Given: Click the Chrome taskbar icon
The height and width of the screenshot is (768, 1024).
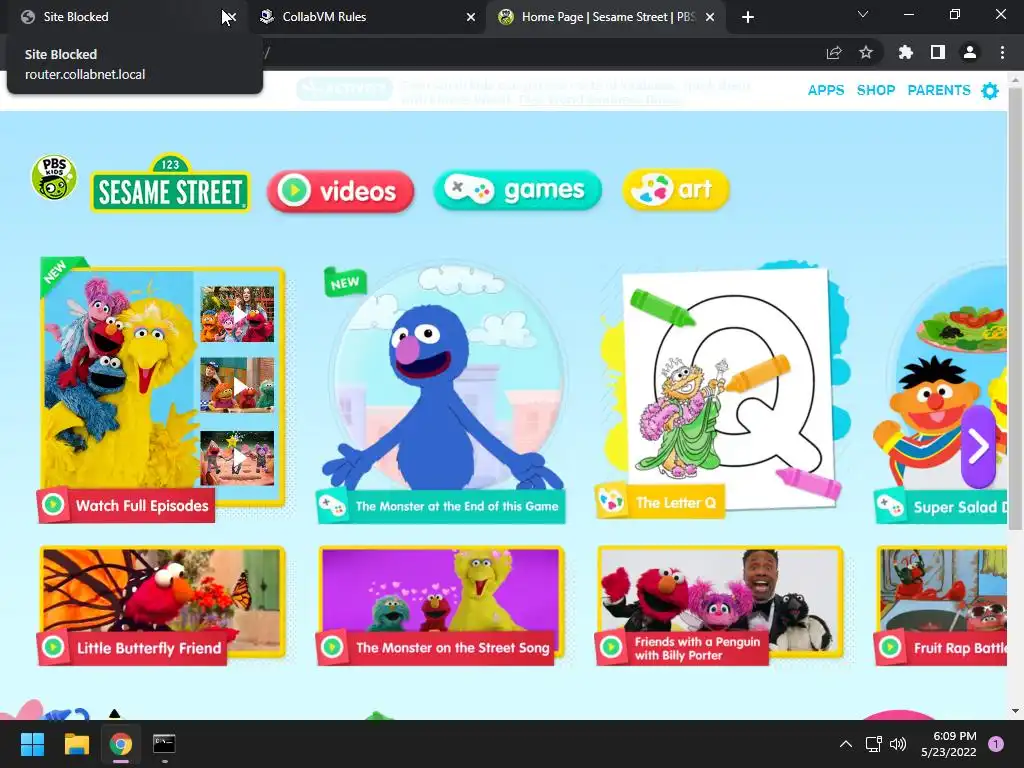Looking at the screenshot, I should click(x=121, y=744).
